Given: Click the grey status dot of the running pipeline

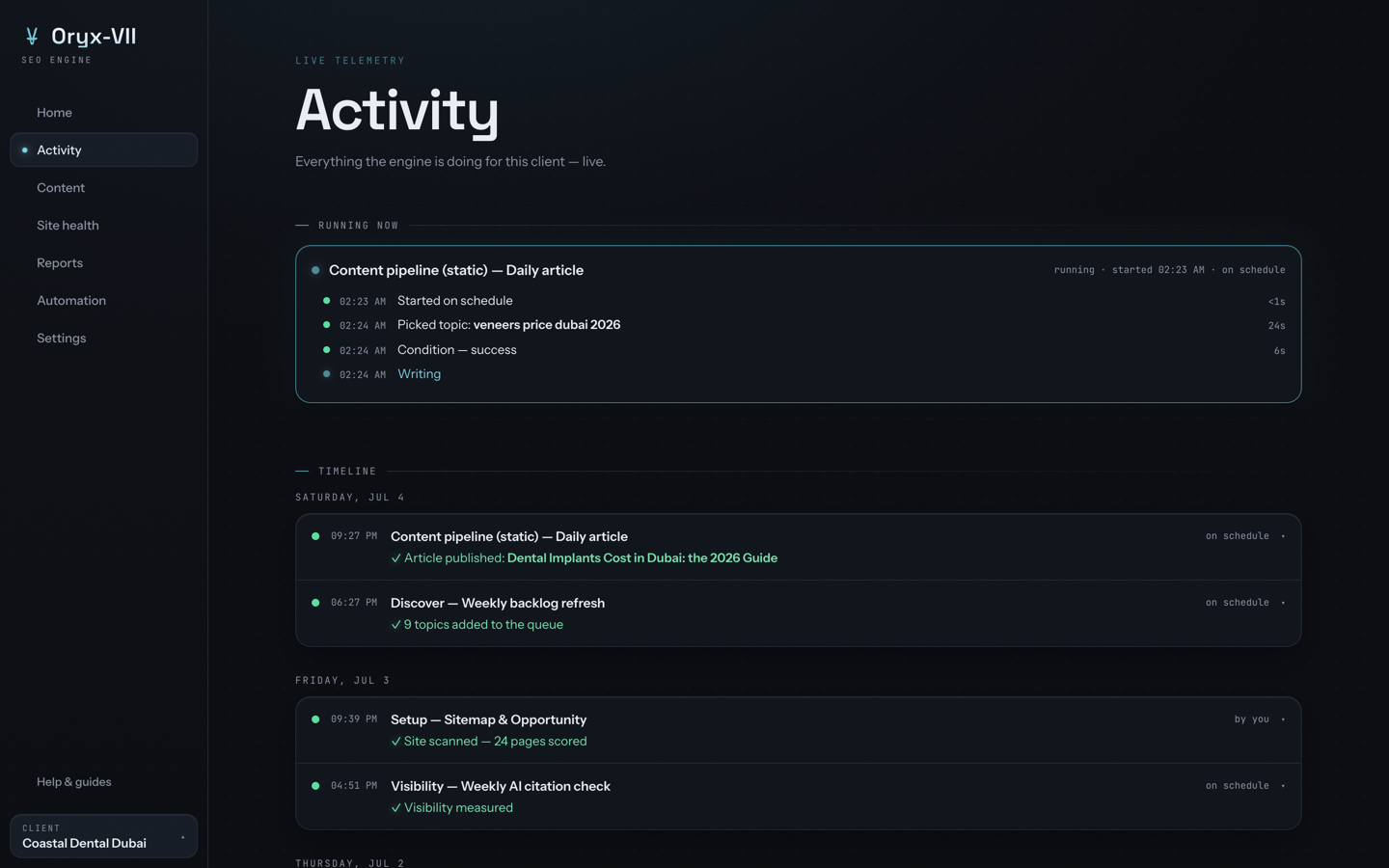Looking at the screenshot, I should tap(315, 270).
